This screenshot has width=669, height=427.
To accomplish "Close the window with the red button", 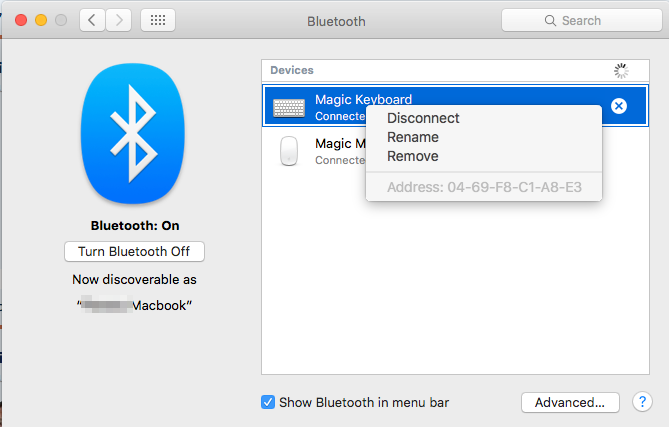I will point(21,20).
